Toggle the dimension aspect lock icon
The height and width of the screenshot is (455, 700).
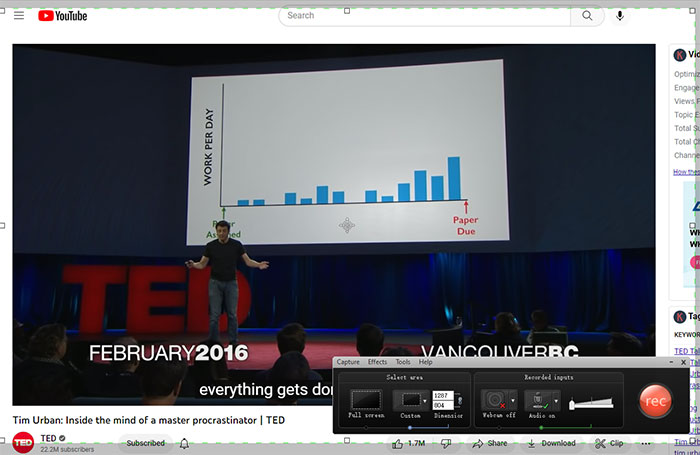point(459,401)
